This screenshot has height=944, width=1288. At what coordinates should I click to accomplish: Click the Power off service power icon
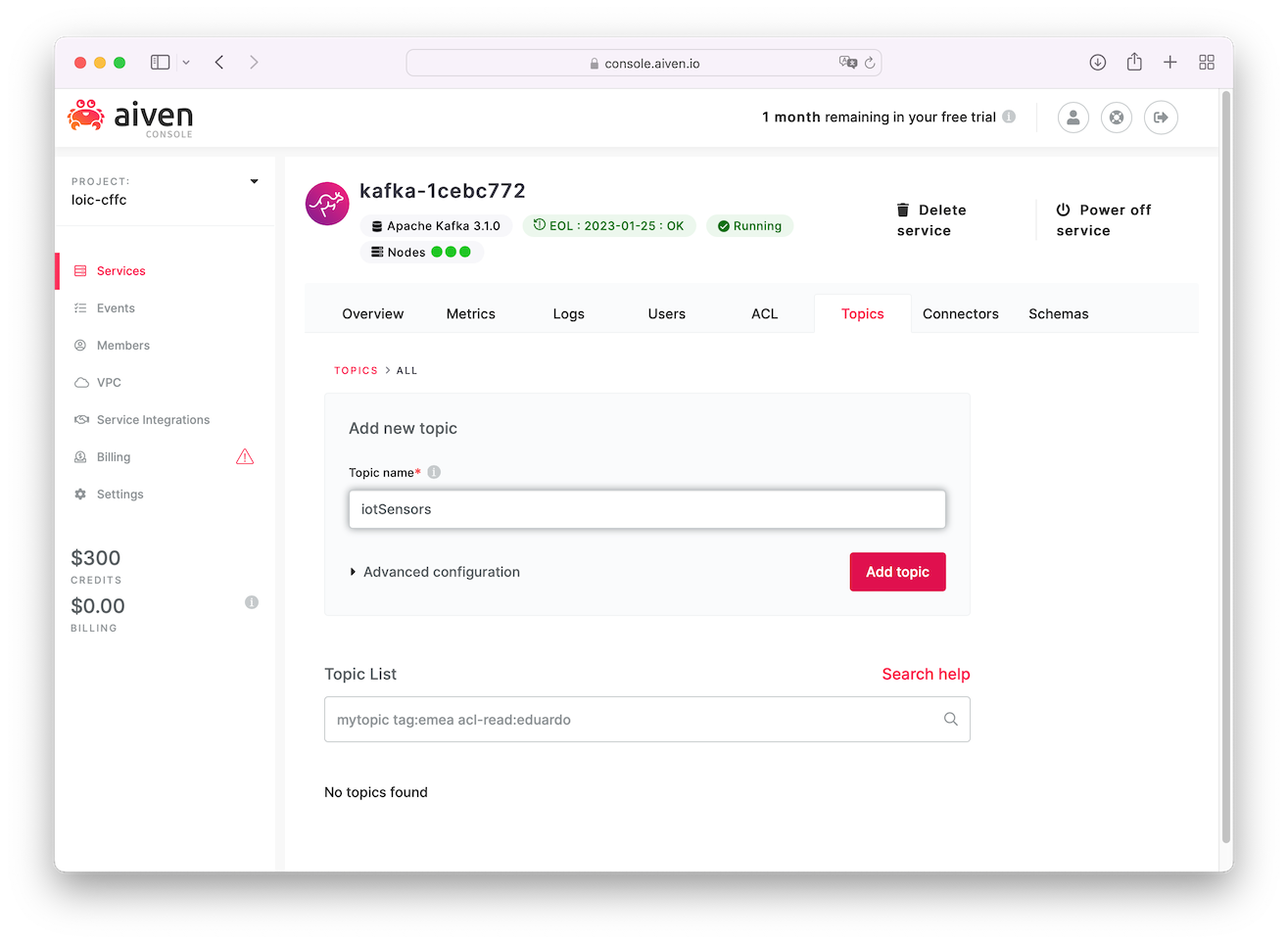(1063, 210)
